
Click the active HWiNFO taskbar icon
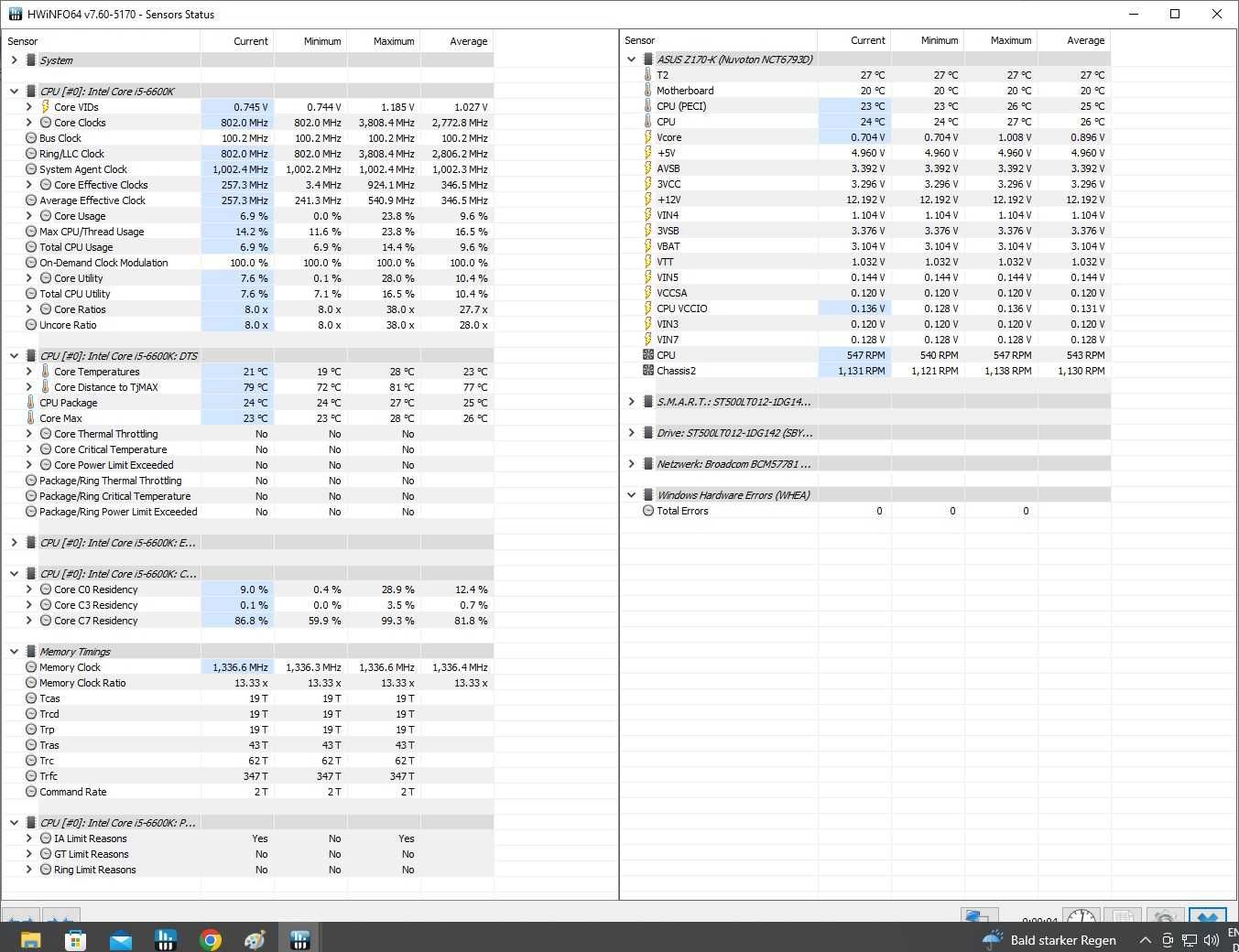[299, 939]
